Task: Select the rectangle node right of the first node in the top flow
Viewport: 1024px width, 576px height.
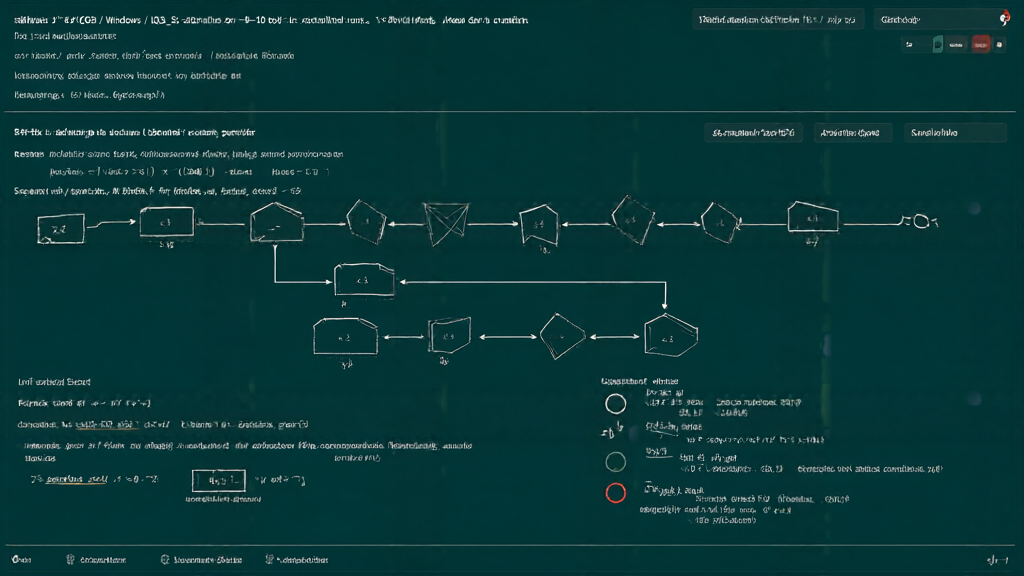Action: pos(167,222)
